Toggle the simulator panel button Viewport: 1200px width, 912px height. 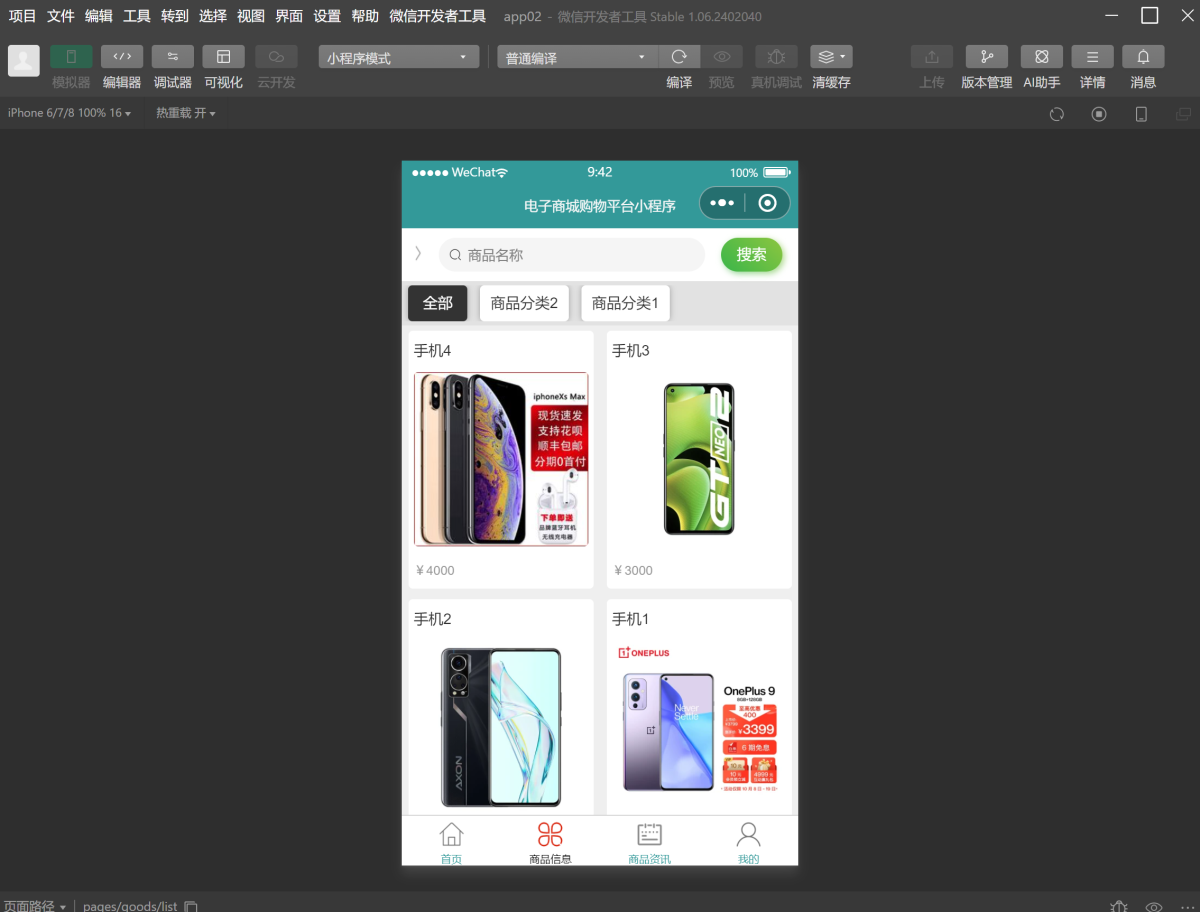[71, 57]
